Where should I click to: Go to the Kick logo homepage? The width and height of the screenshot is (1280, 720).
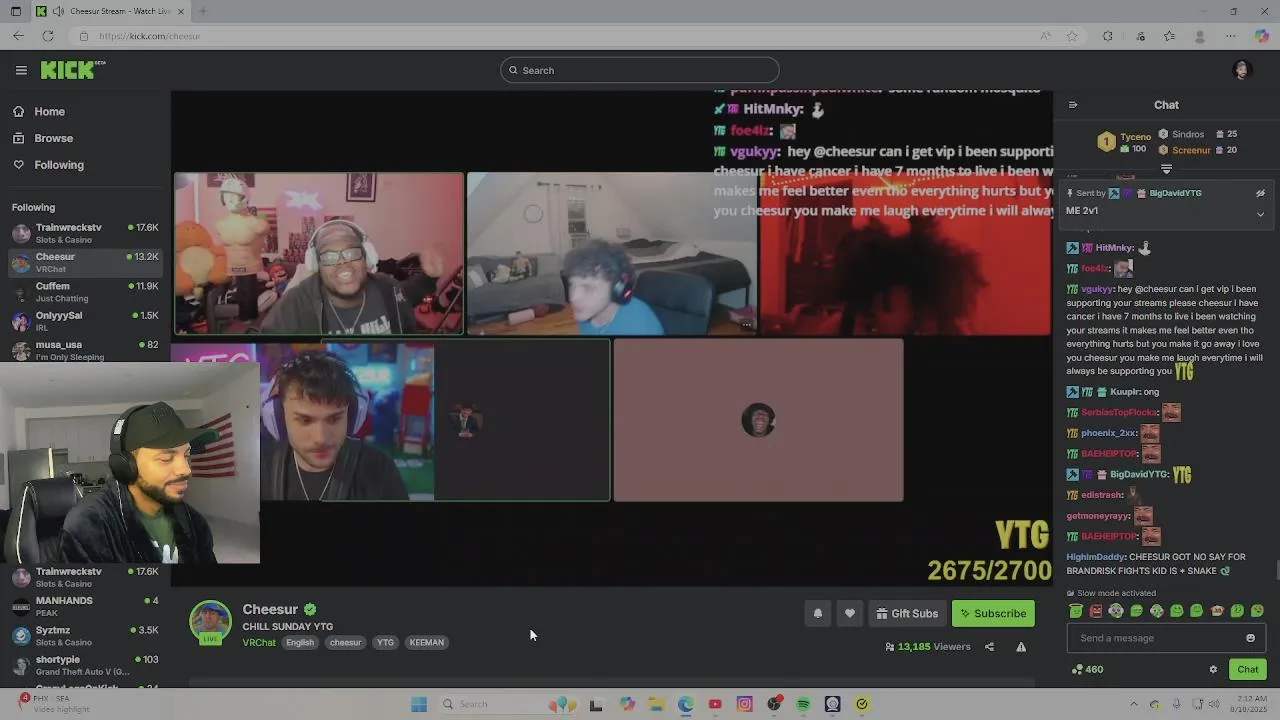(72, 69)
